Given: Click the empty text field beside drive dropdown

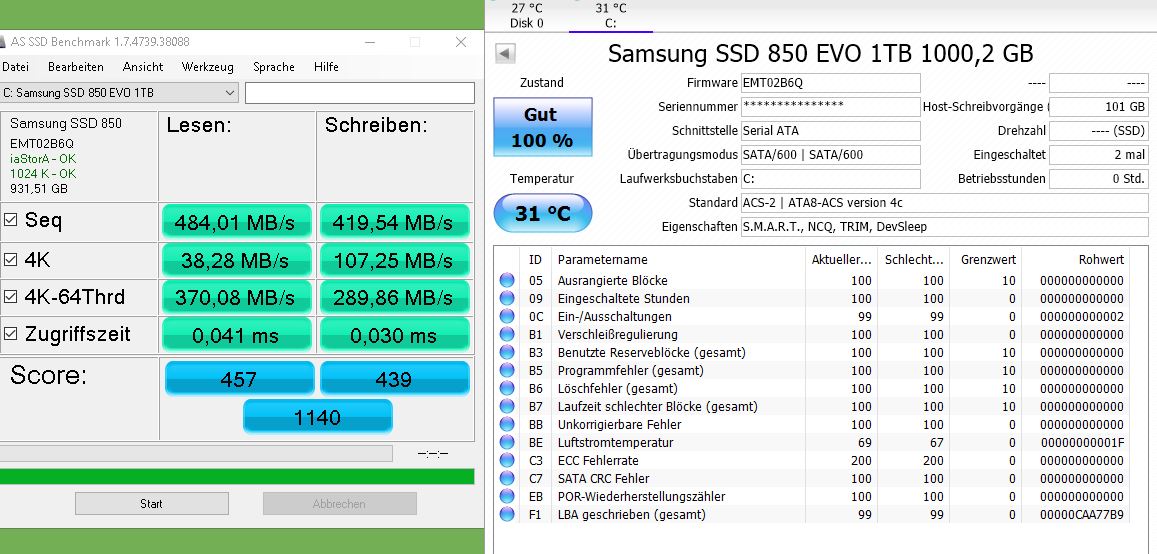Looking at the screenshot, I should 360,93.
